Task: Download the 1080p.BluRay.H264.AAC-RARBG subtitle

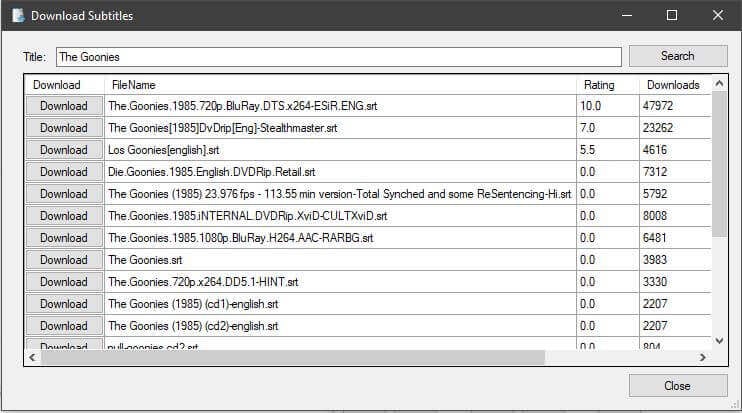Action: [x=64, y=238]
